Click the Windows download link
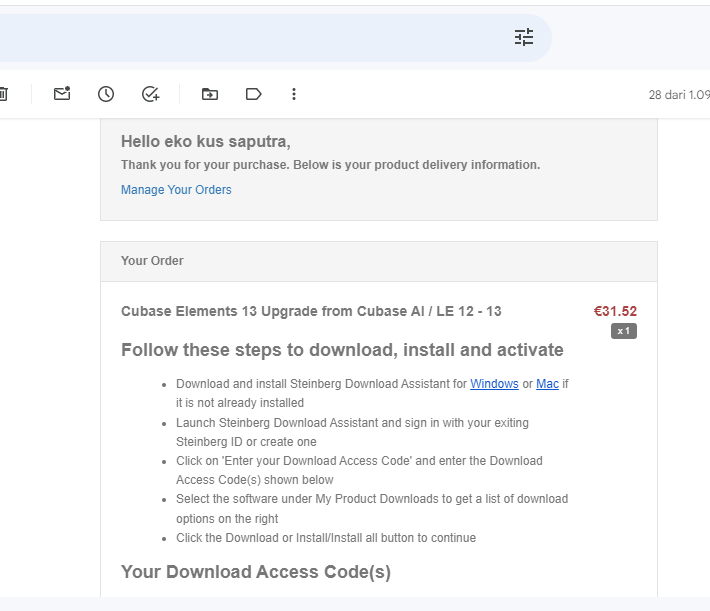This screenshot has width=710, height=611. point(494,384)
